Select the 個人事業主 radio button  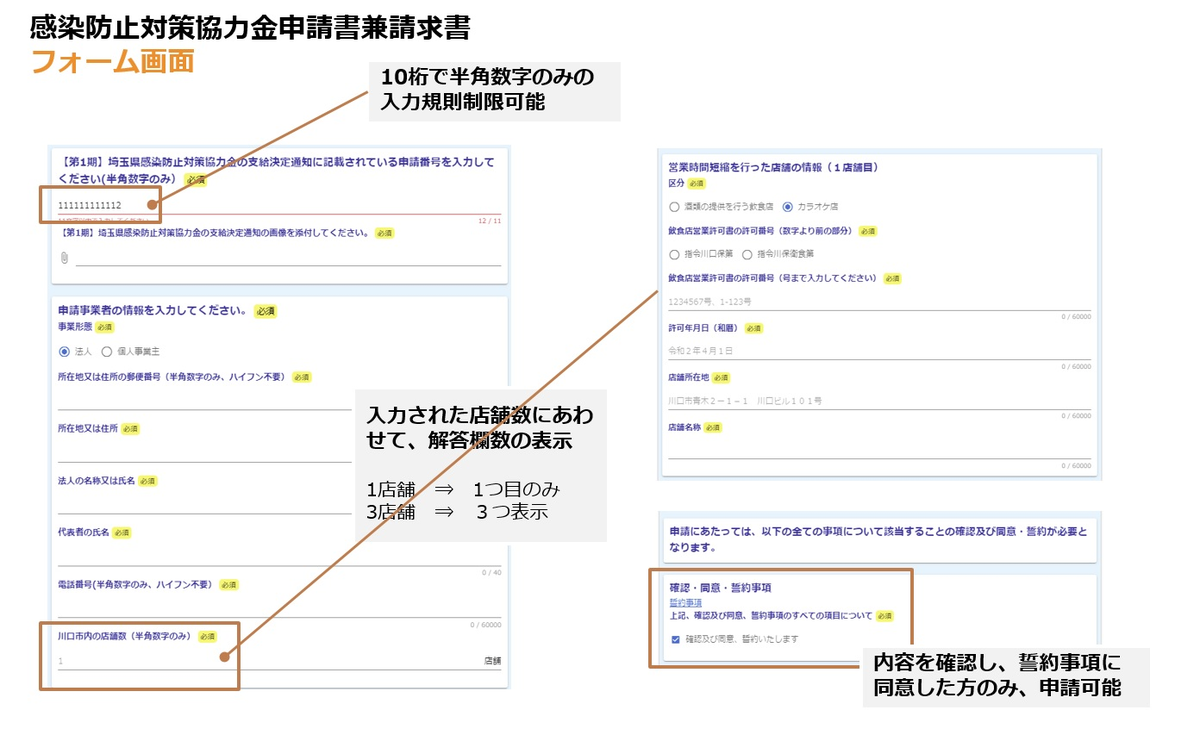105,350
